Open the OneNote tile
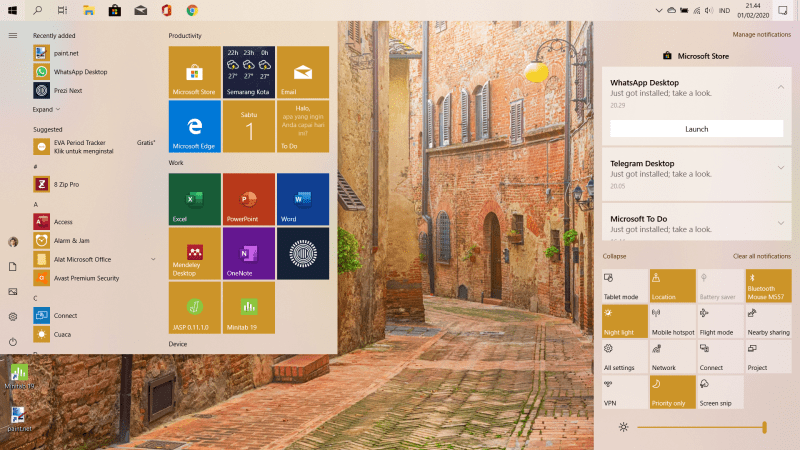 coord(248,253)
